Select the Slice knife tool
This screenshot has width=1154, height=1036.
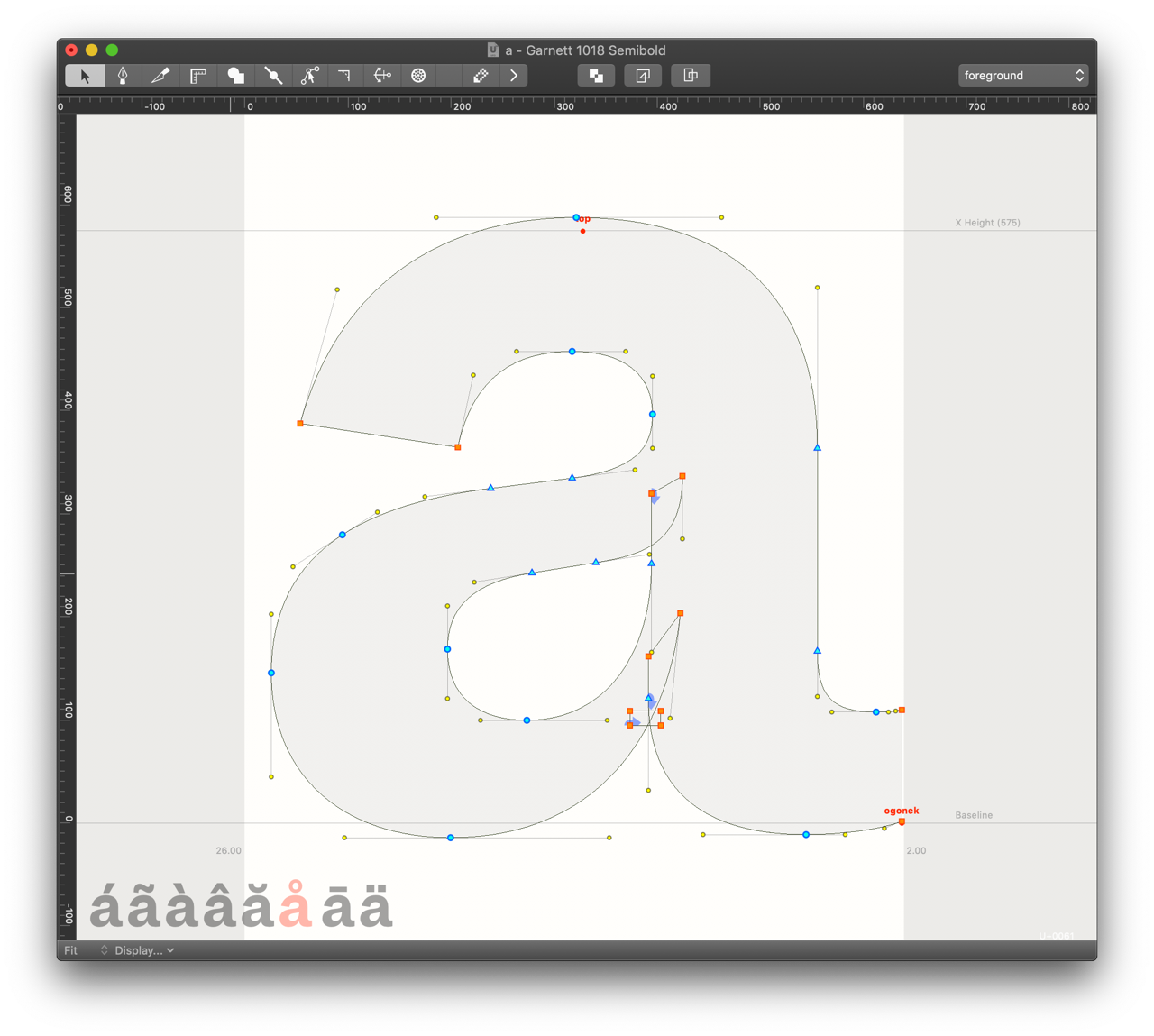[x=160, y=76]
